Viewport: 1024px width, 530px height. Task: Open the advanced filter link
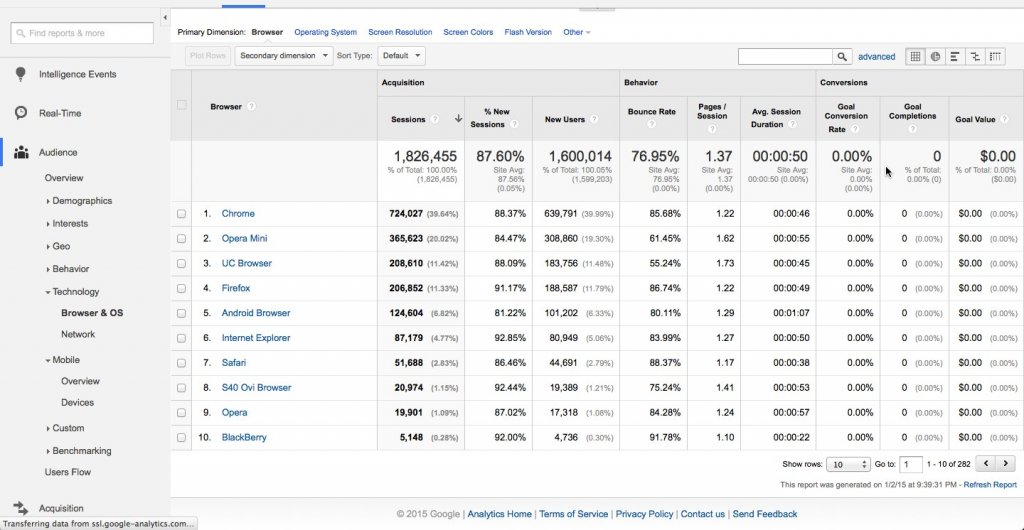876,57
